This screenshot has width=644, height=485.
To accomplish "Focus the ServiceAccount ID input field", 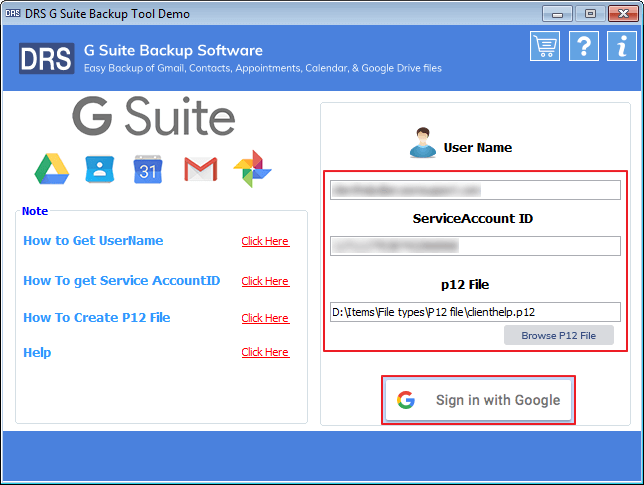I will (475, 246).
